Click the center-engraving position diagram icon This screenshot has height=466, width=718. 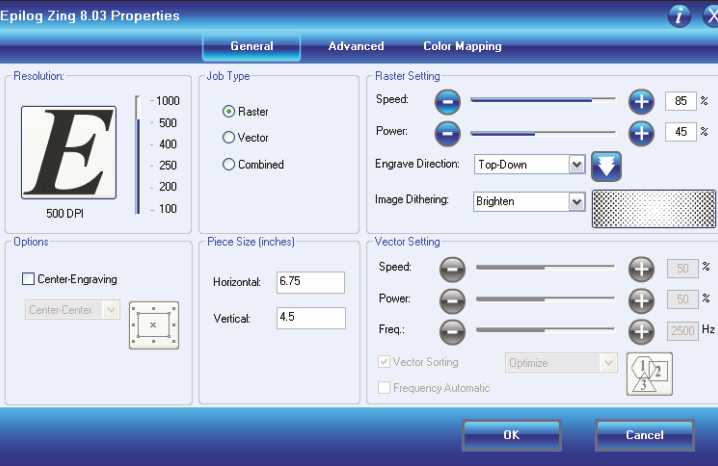[x=154, y=325]
